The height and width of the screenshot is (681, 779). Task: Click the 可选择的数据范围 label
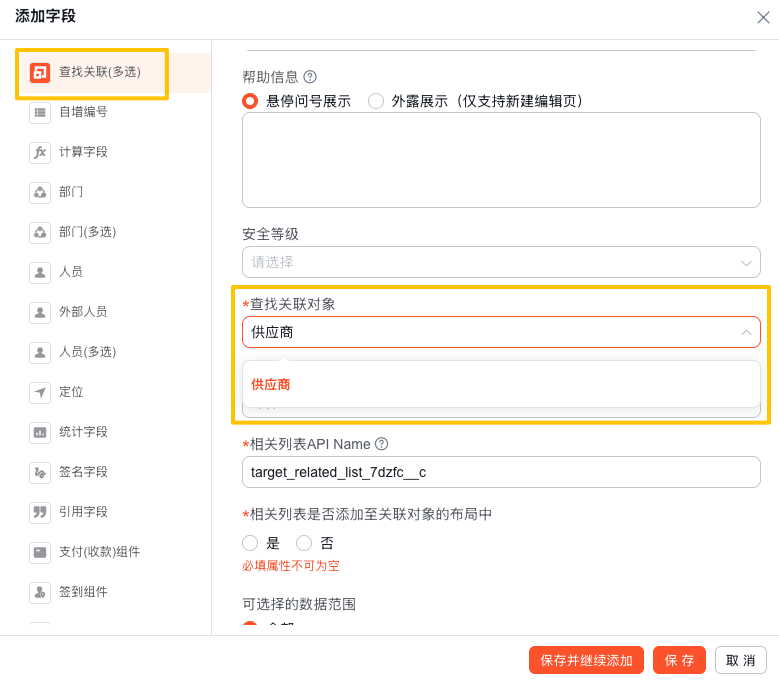coord(299,604)
